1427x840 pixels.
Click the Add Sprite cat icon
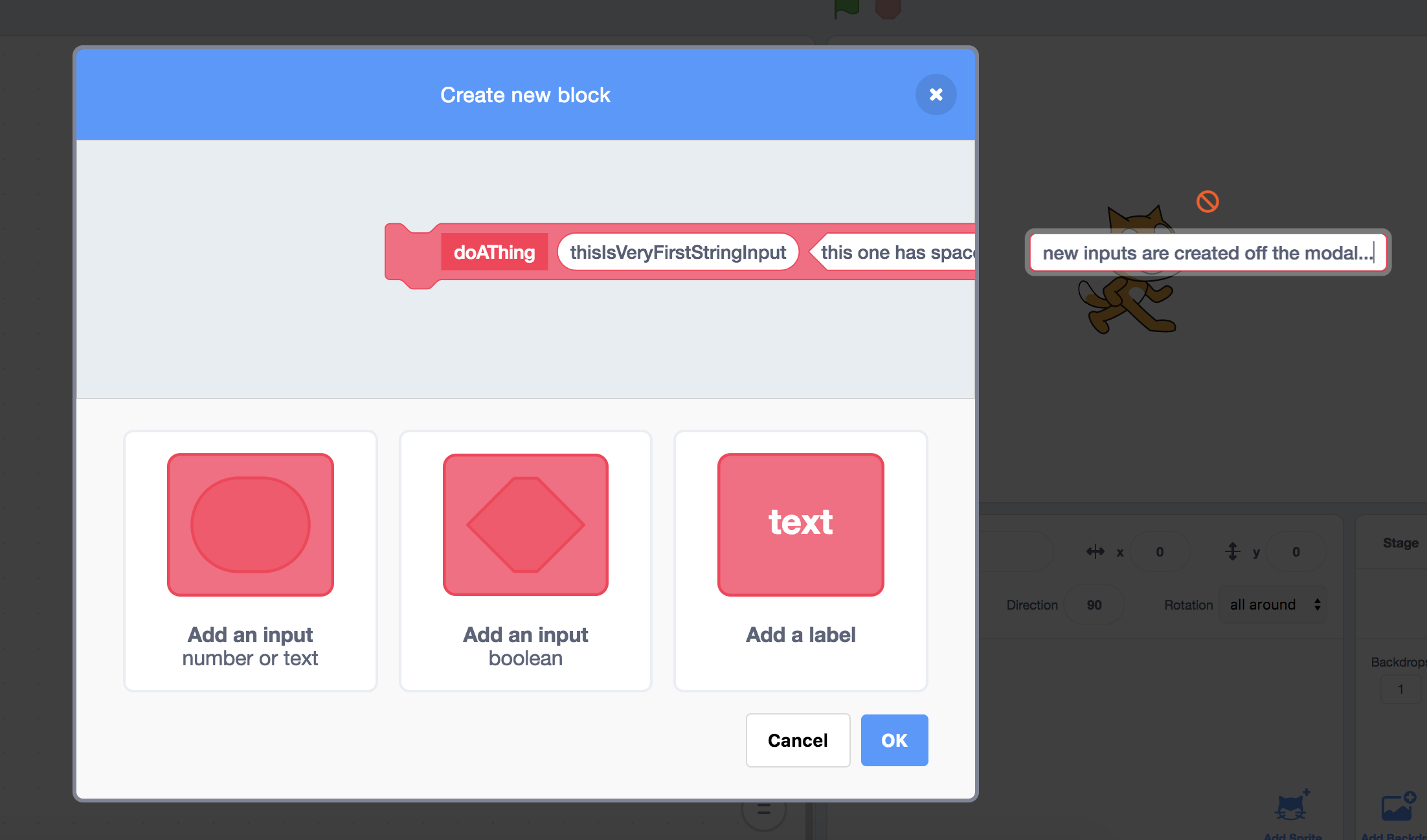(x=1291, y=807)
